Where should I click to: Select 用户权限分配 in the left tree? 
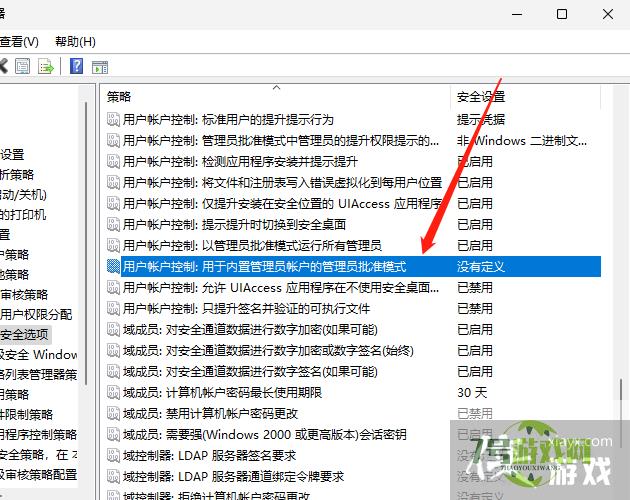36,314
